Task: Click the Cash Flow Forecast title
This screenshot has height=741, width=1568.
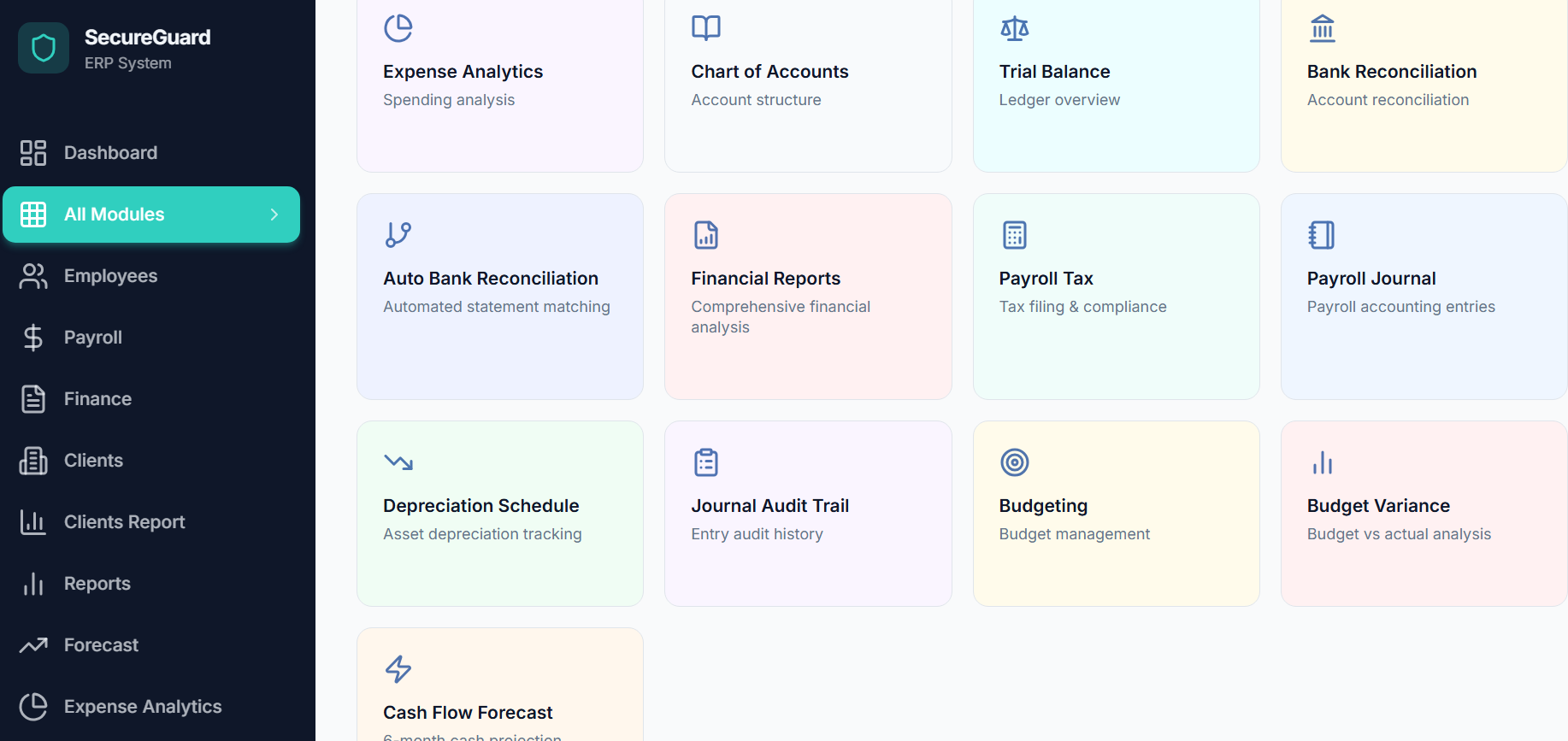Action: 468,713
